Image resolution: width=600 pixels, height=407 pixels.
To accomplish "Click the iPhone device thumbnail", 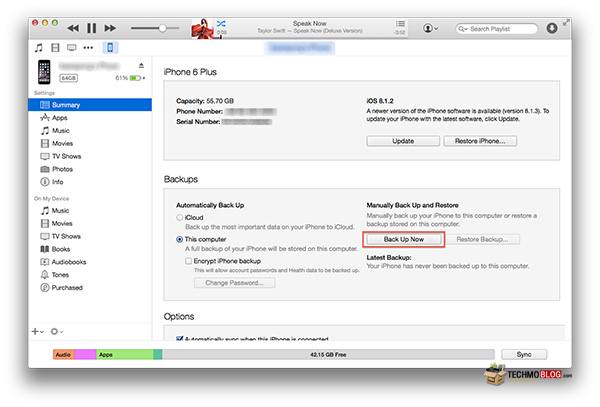I will pyautogui.click(x=44, y=72).
